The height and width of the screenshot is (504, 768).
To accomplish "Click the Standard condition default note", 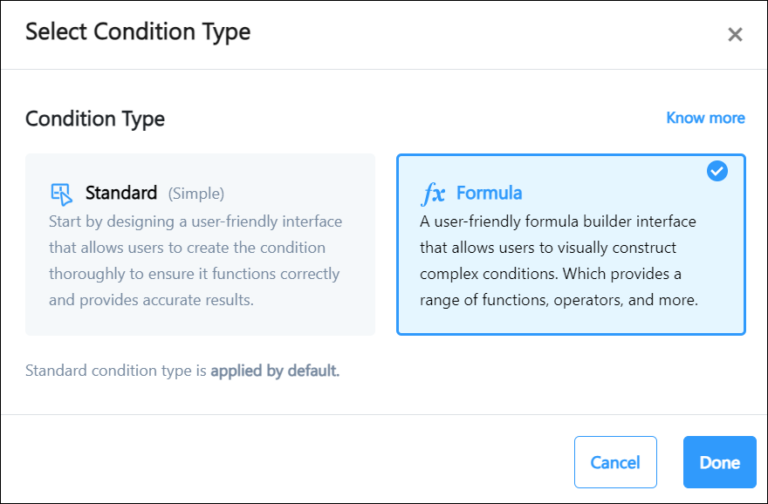I will pos(182,370).
